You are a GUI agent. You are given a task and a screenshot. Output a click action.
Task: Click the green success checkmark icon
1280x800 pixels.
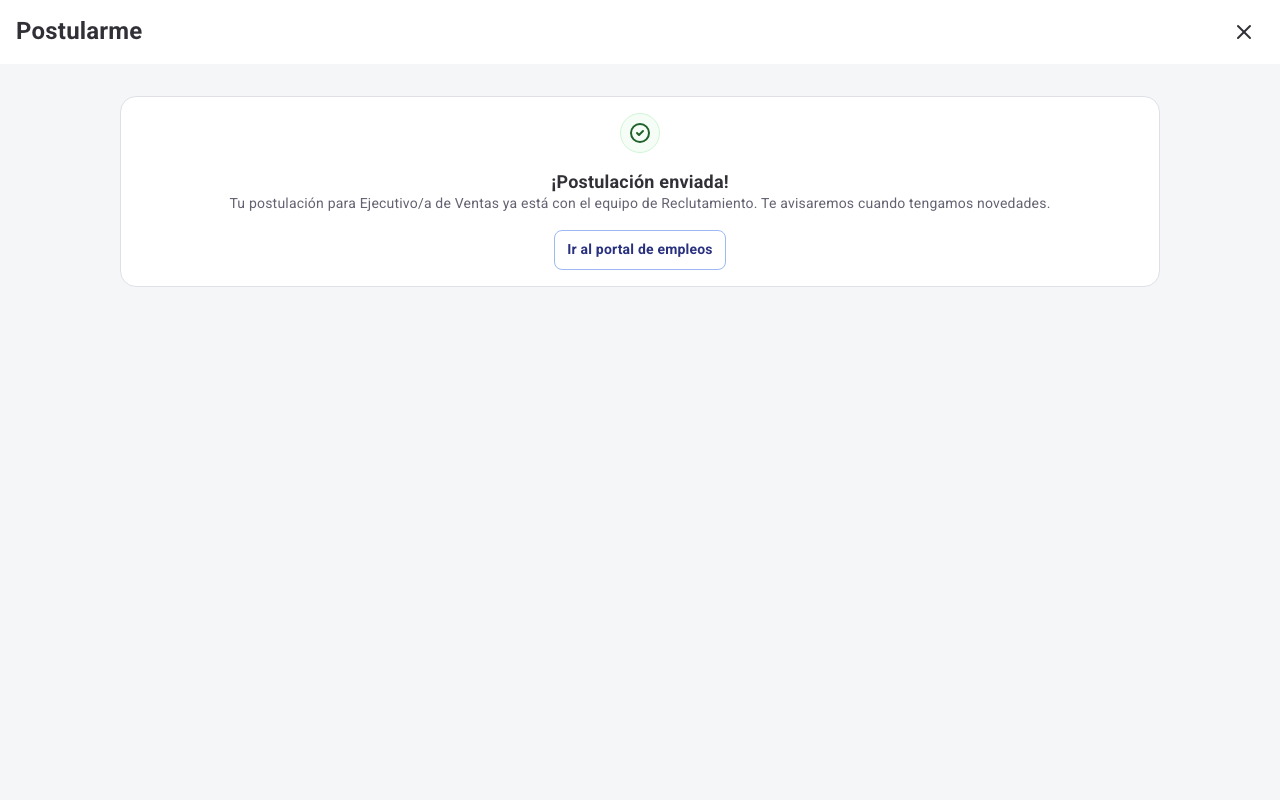tap(640, 133)
